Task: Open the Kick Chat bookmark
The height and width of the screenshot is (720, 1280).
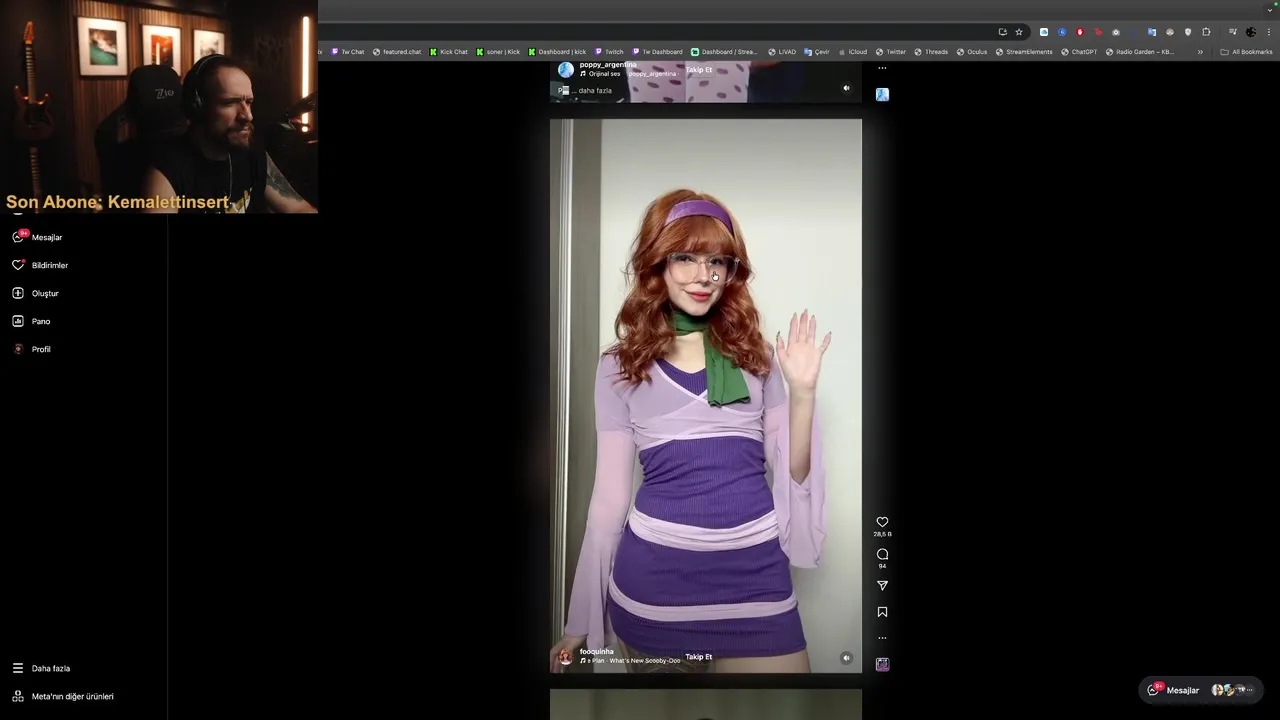Action: tap(449, 52)
